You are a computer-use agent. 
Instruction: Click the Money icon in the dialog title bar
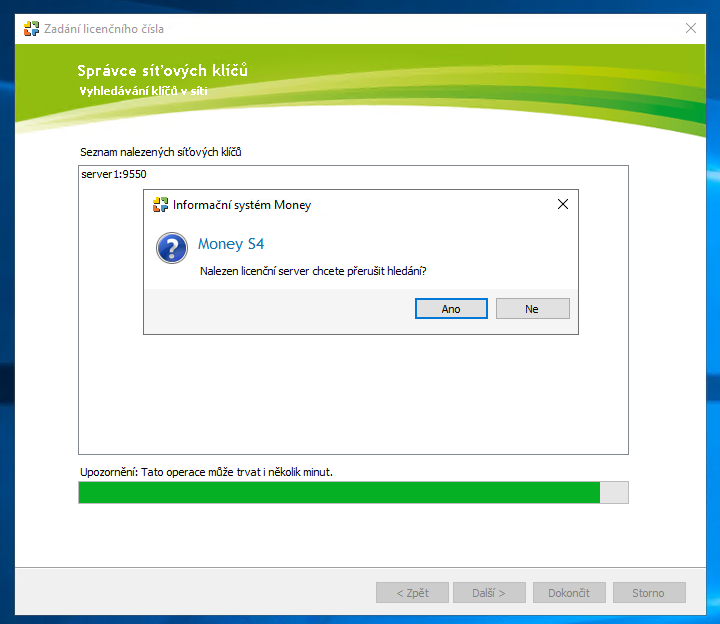[160, 205]
